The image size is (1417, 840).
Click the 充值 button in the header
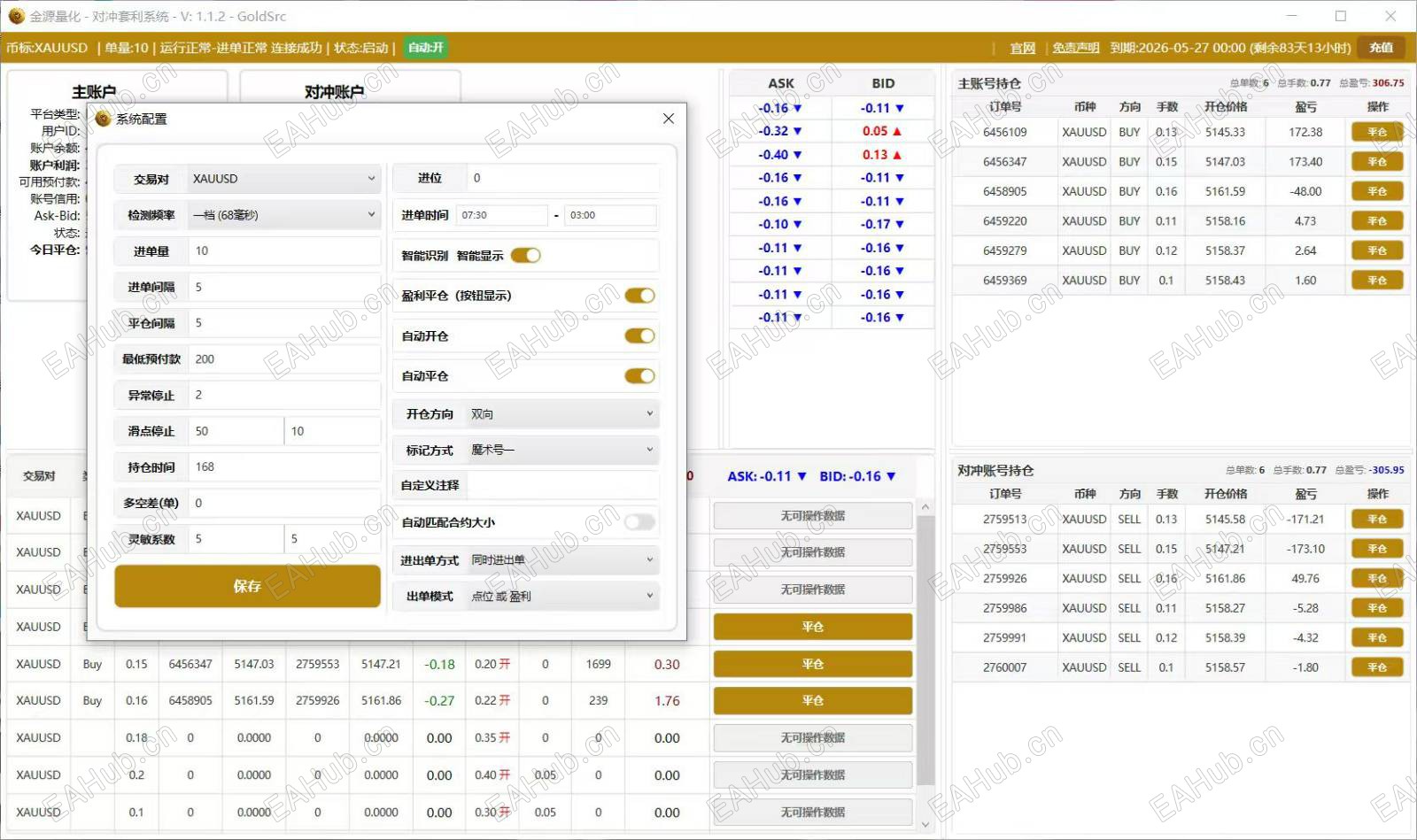1382,48
